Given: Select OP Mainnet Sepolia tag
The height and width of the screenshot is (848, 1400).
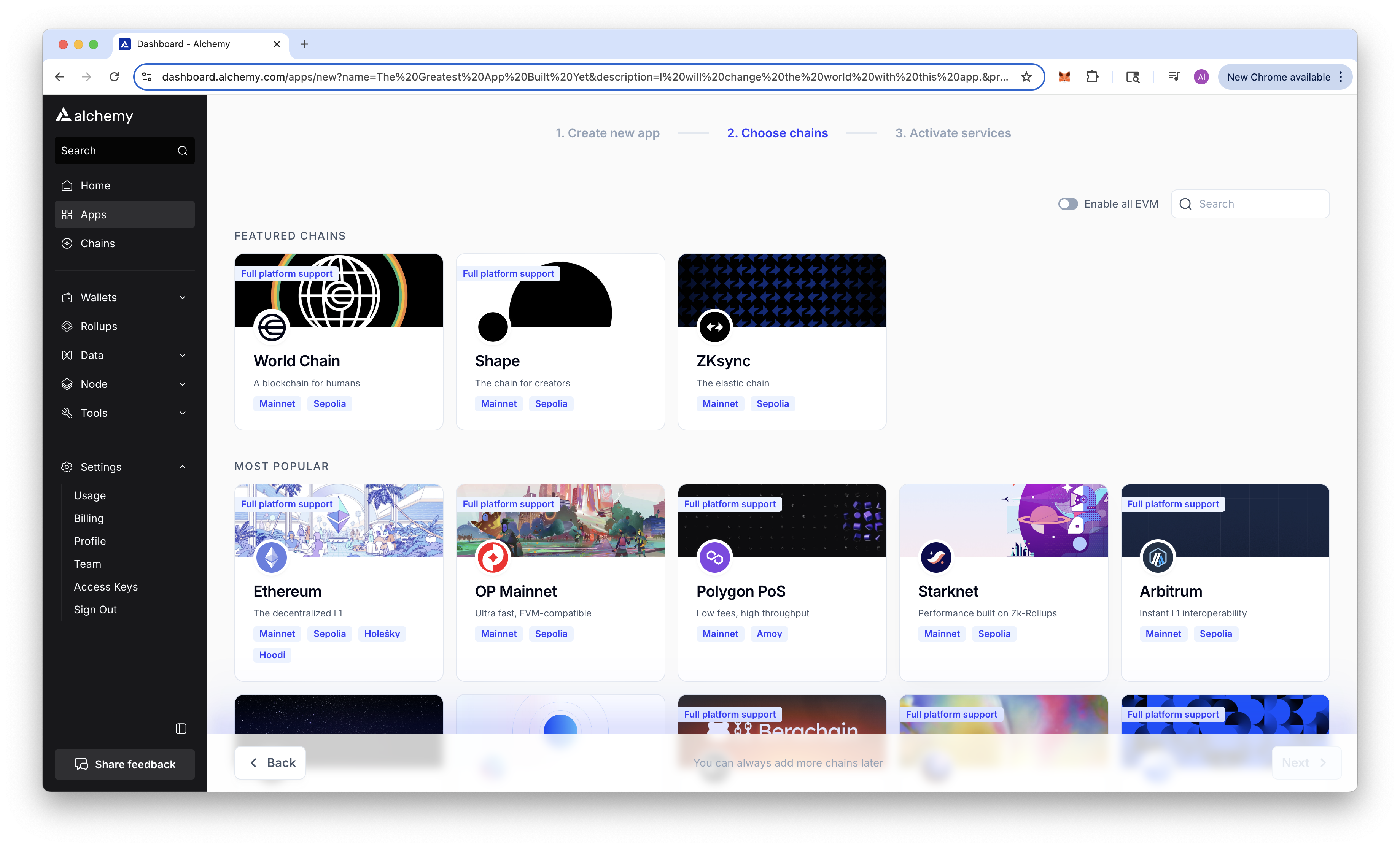Looking at the screenshot, I should (551, 634).
